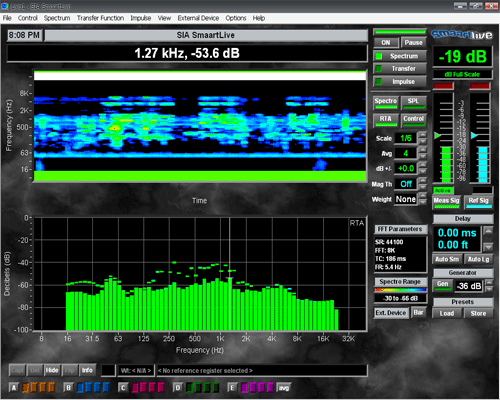The image size is (500, 400).
Task: Store a preset
Action: click(x=478, y=313)
